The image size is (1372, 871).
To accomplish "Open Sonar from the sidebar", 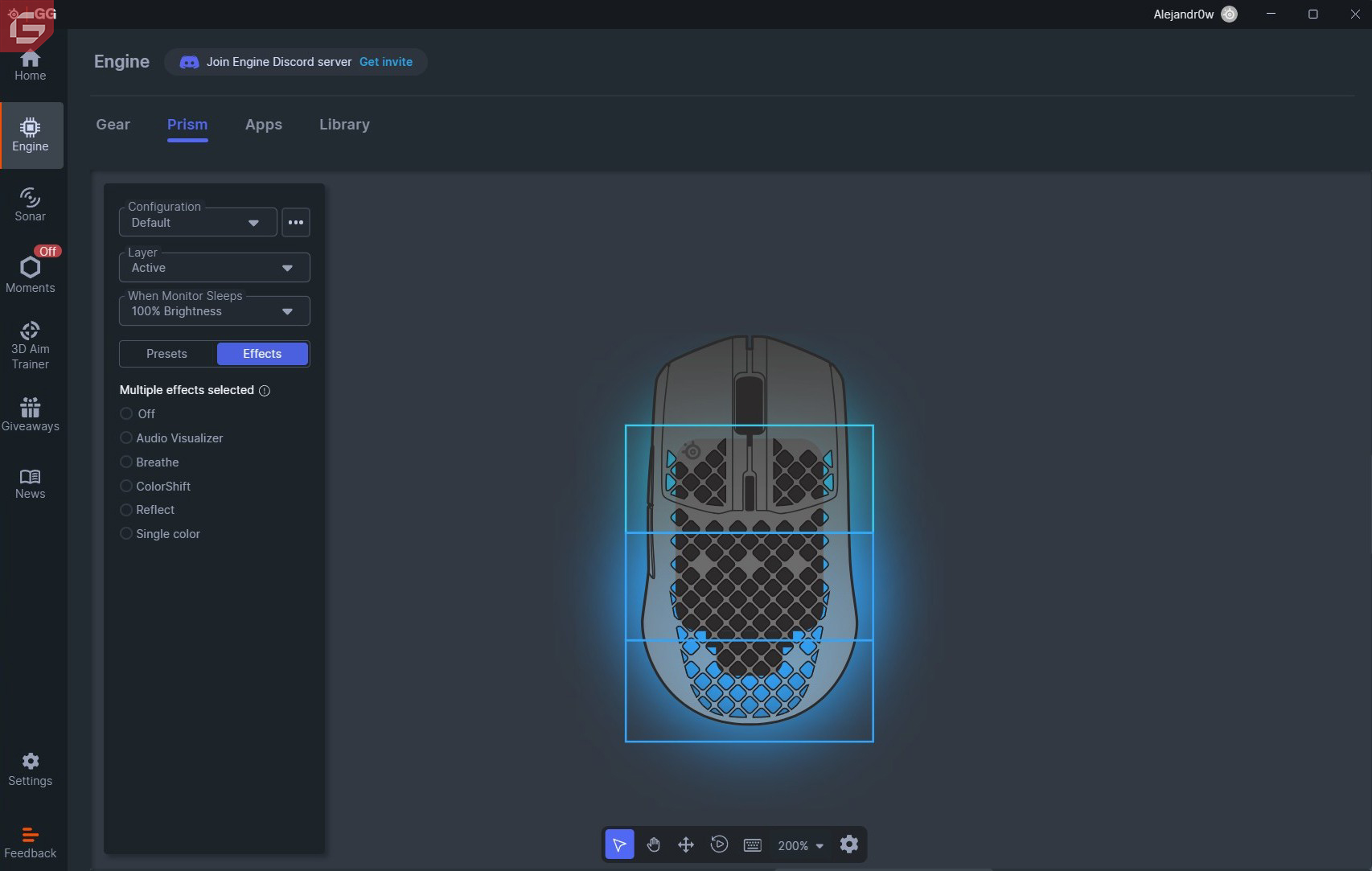I will click(31, 205).
